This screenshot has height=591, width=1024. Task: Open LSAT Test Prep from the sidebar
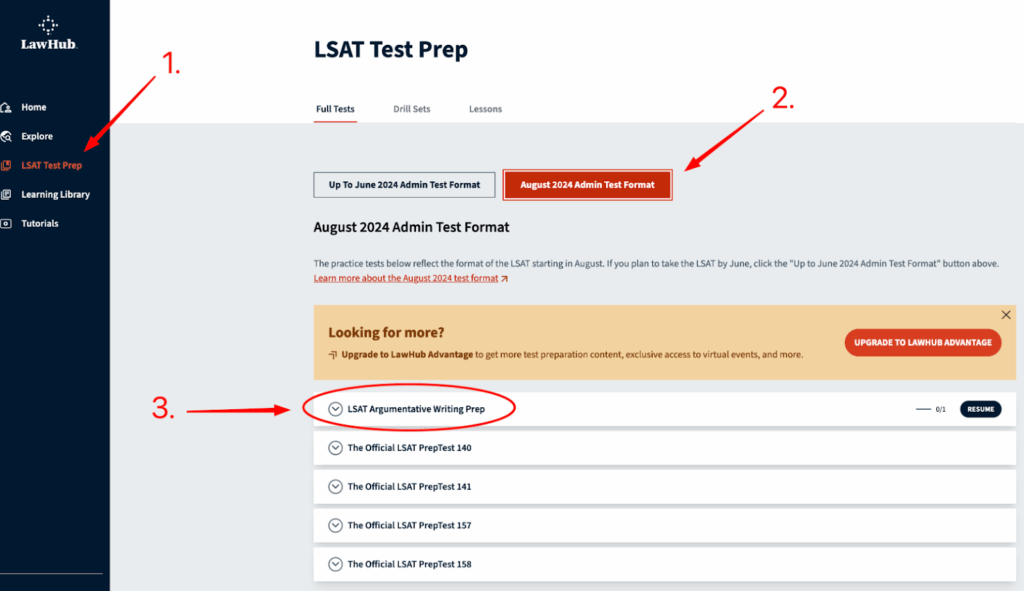point(50,165)
